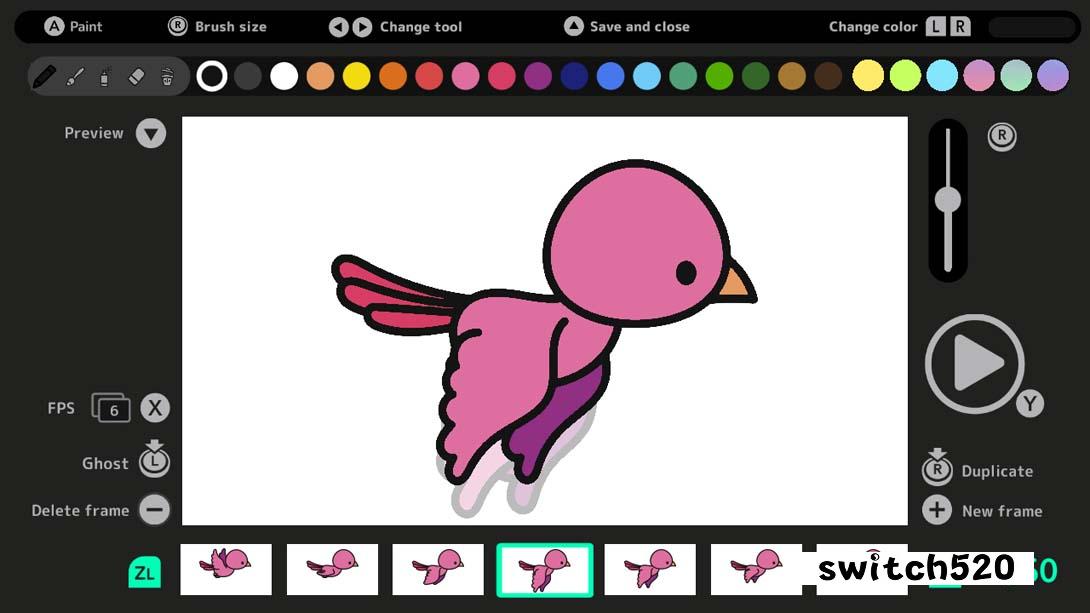
Task: Open the FPS frame rate setting
Action: (x=111, y=408)
